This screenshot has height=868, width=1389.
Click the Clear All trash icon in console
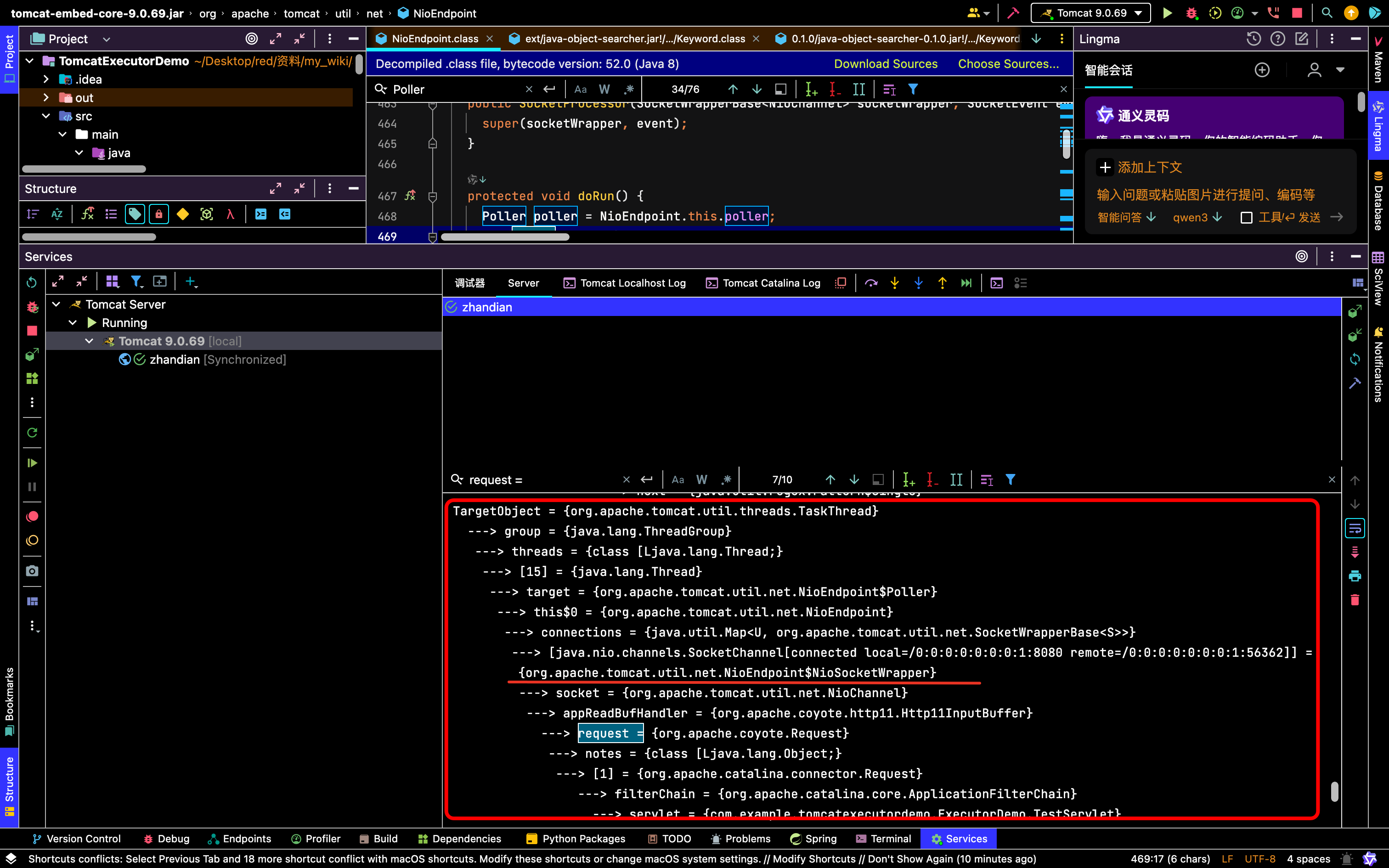point(1355,600)
